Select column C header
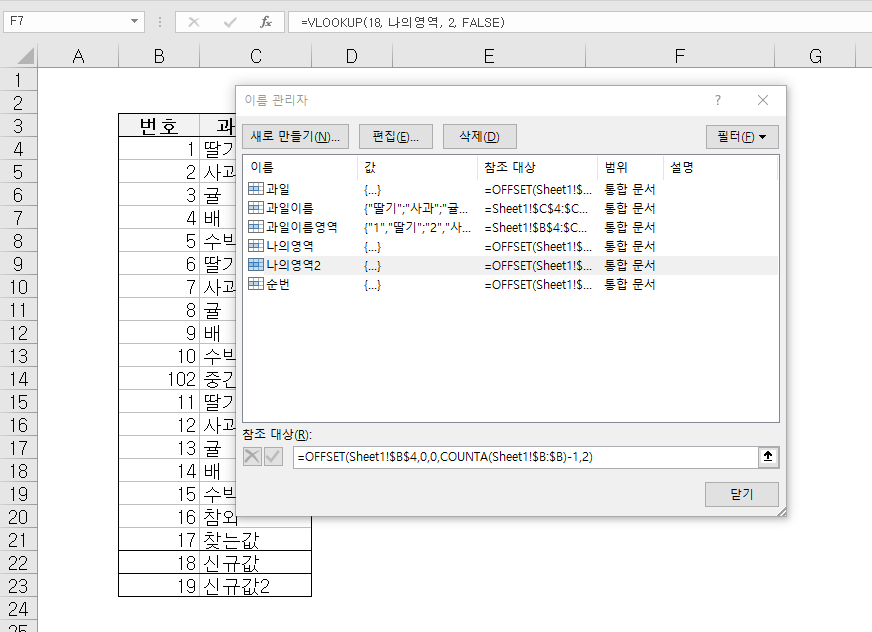 tap(255, 56)
